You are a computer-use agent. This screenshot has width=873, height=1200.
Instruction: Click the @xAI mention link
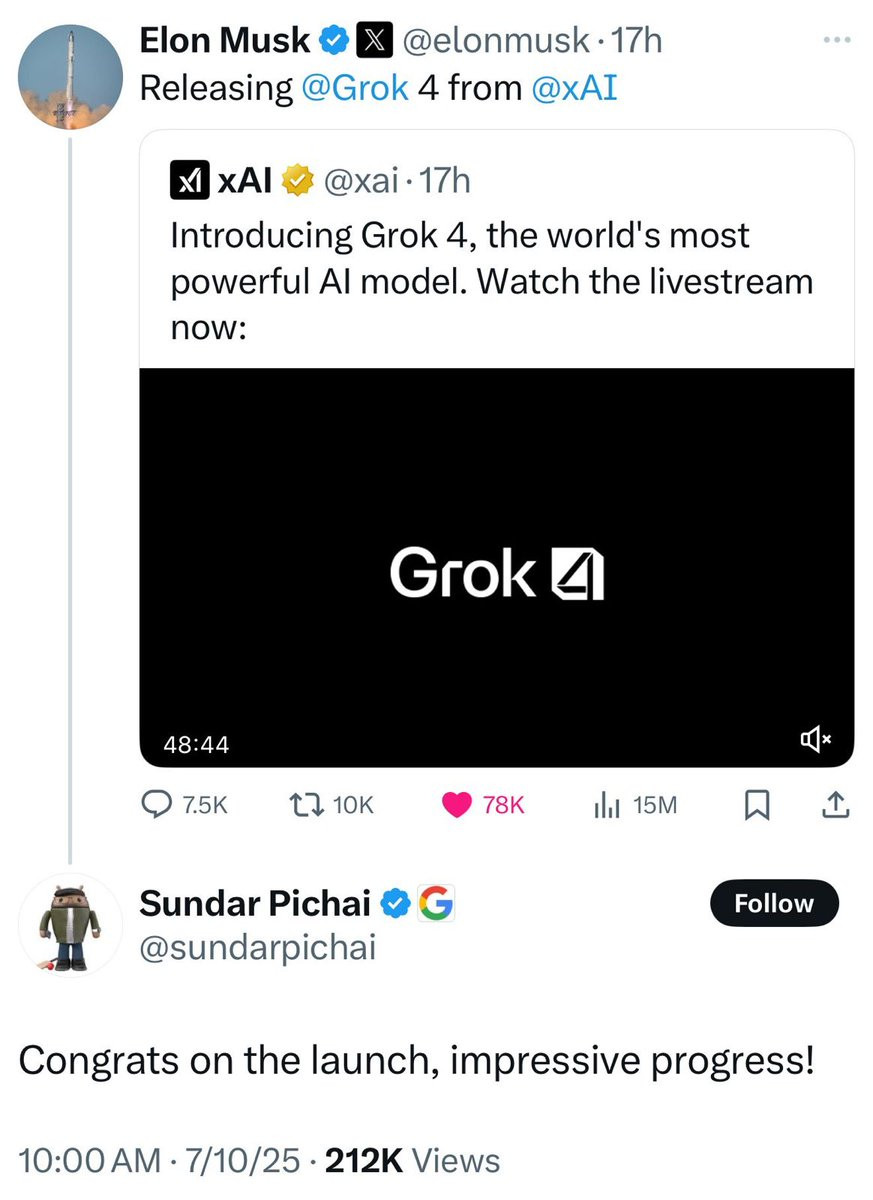pos(574,89)
